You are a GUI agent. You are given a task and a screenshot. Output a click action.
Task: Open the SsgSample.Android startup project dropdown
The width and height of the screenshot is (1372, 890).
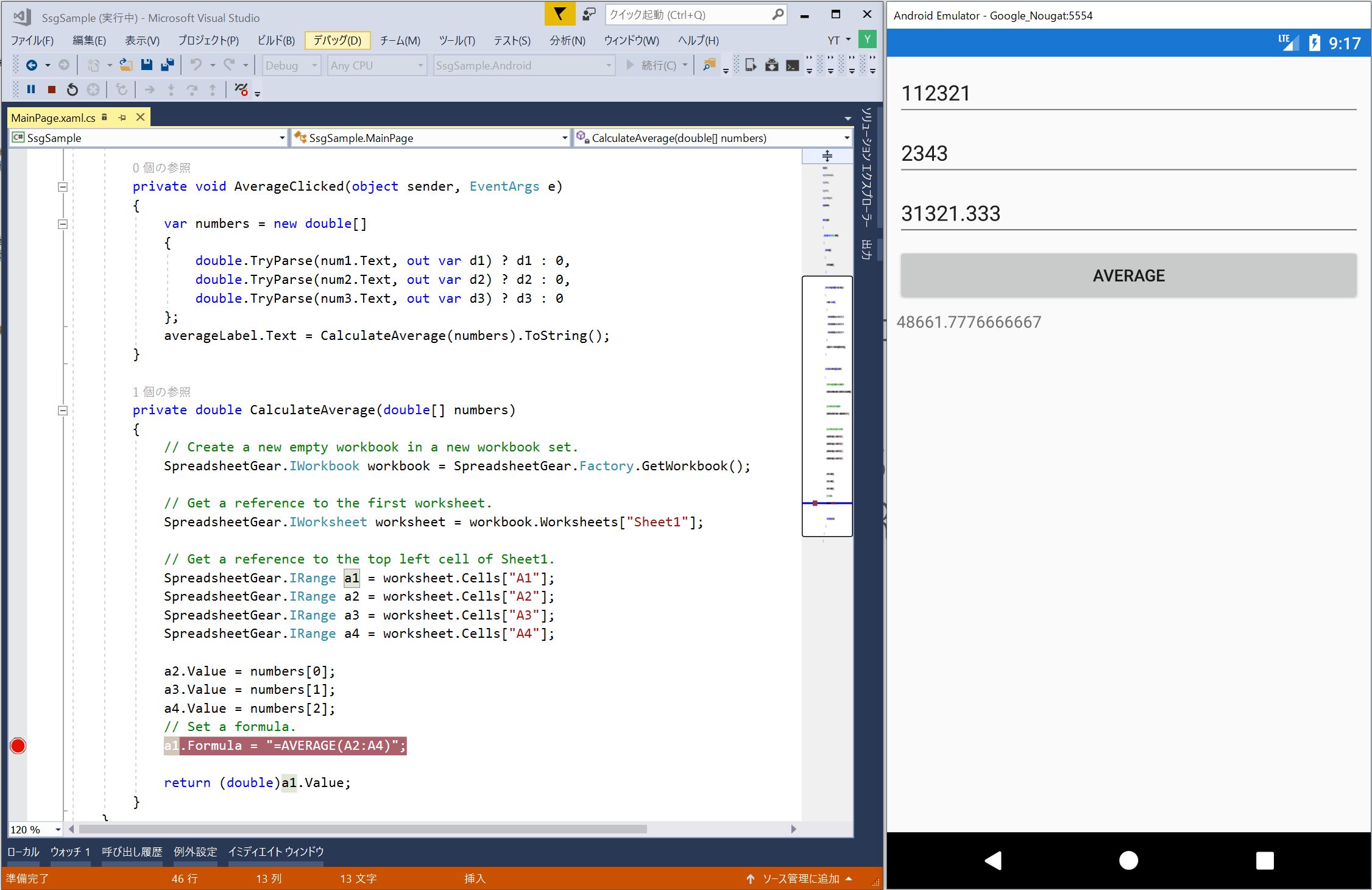[523, 65]
